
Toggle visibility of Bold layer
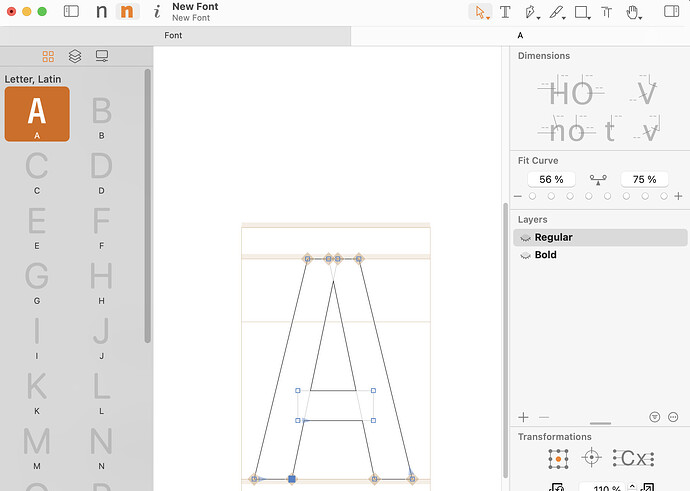tap(525, 255)
